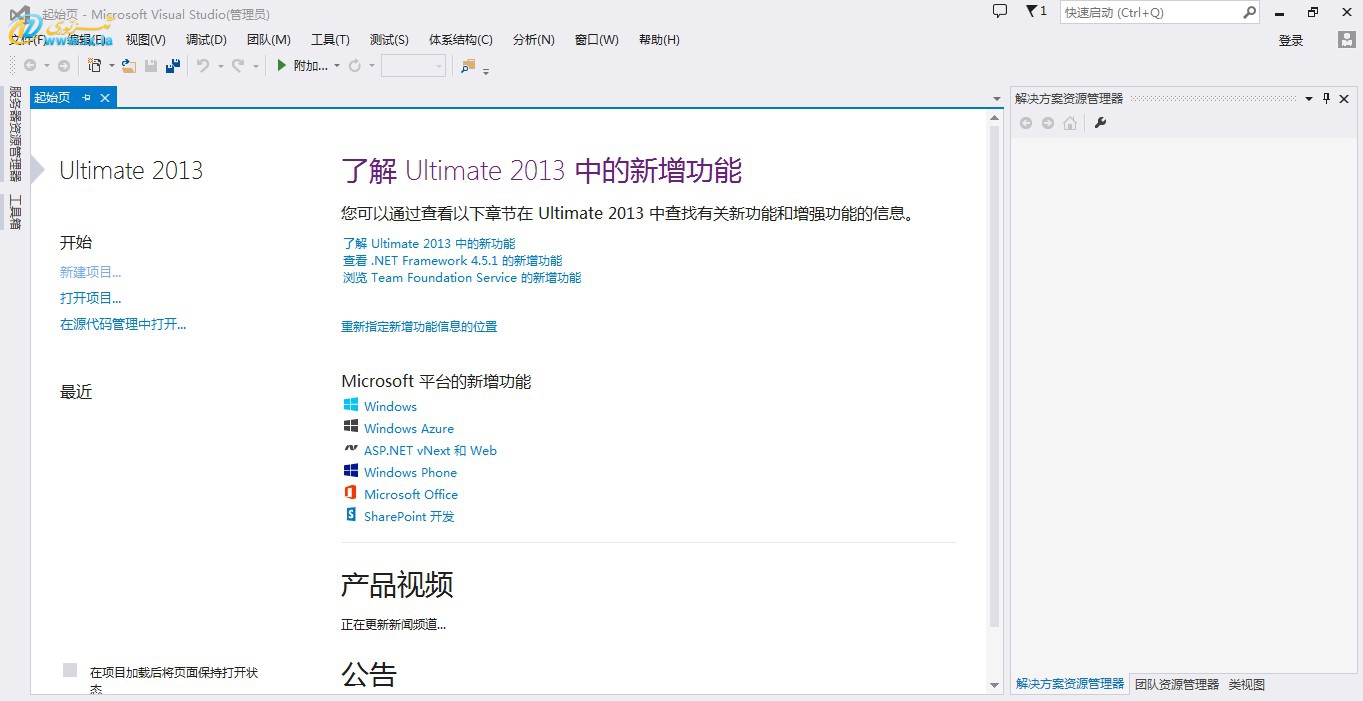Close the 起始页 tab

(105, 98)
